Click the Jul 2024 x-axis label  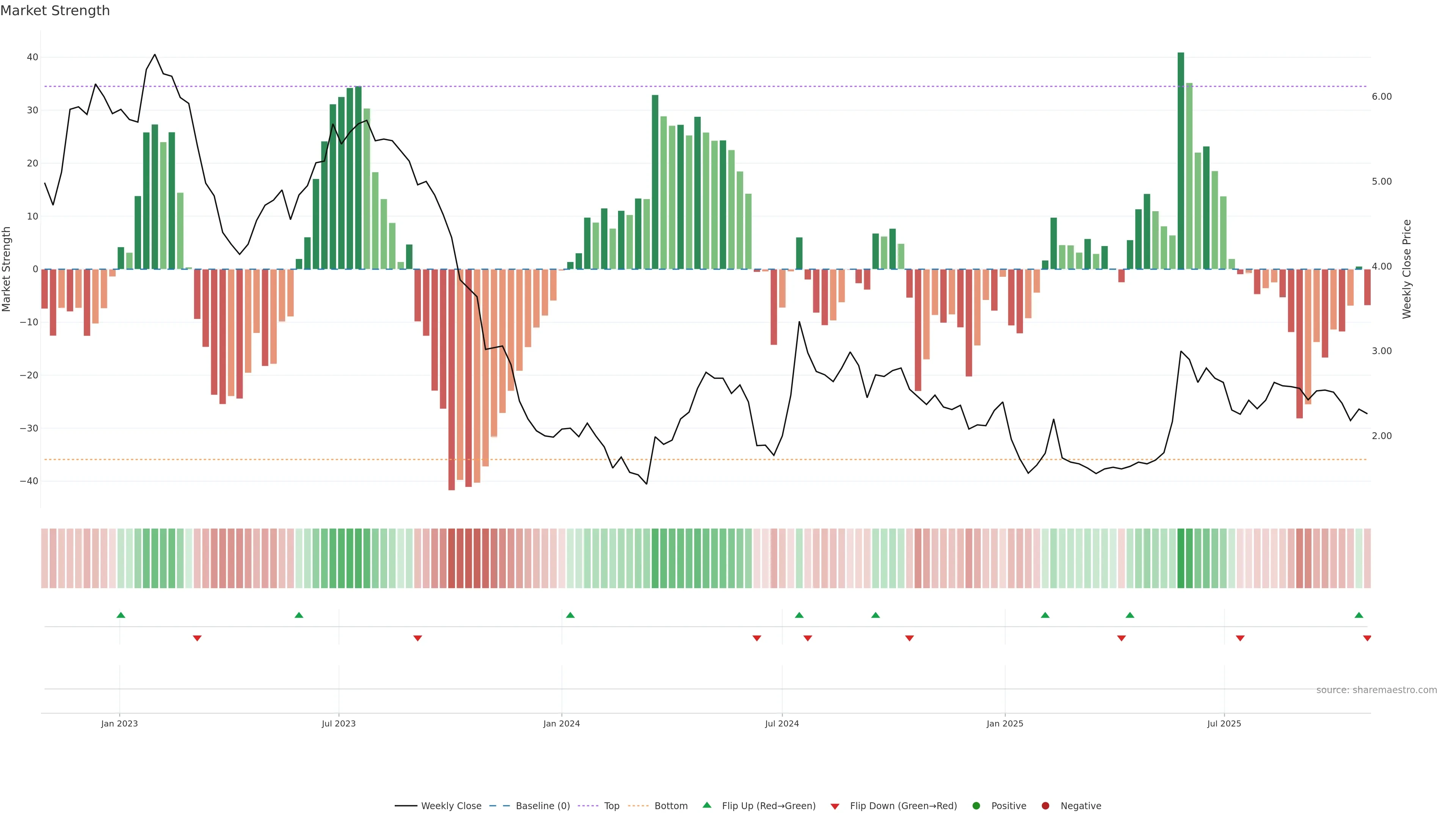click(782, 723)
